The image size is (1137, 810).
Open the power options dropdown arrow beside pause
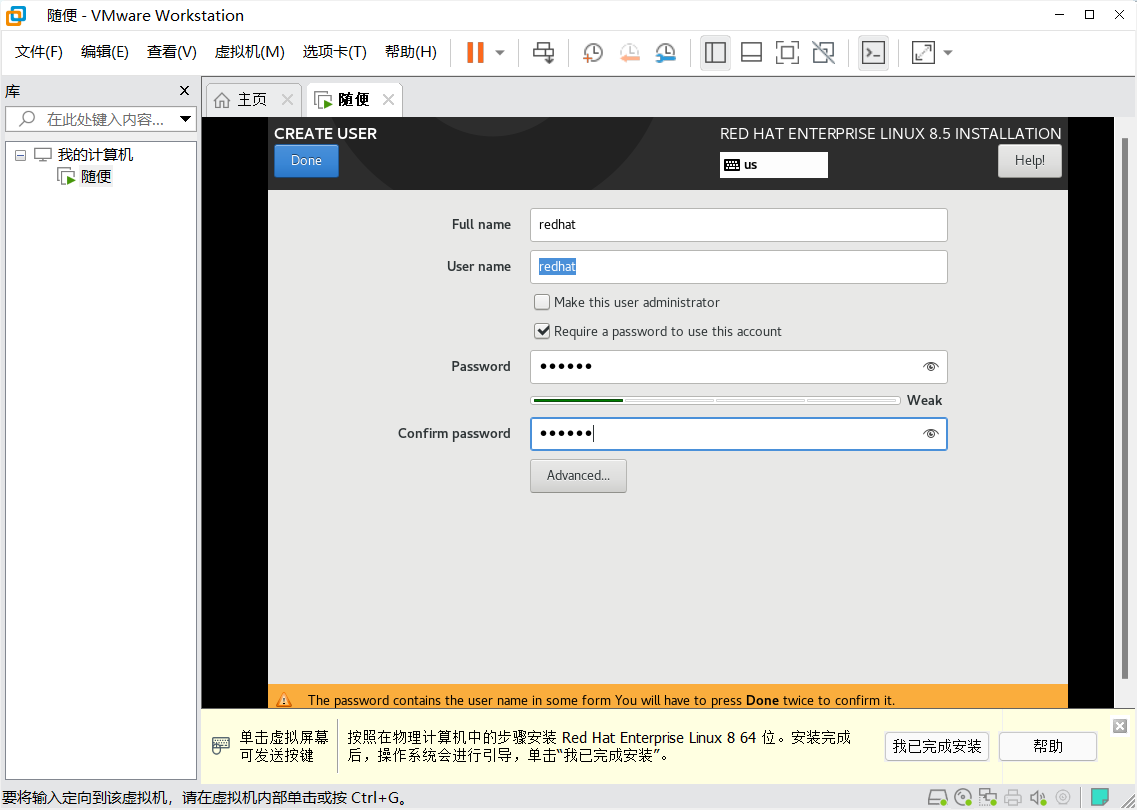(x=500, y=52)
